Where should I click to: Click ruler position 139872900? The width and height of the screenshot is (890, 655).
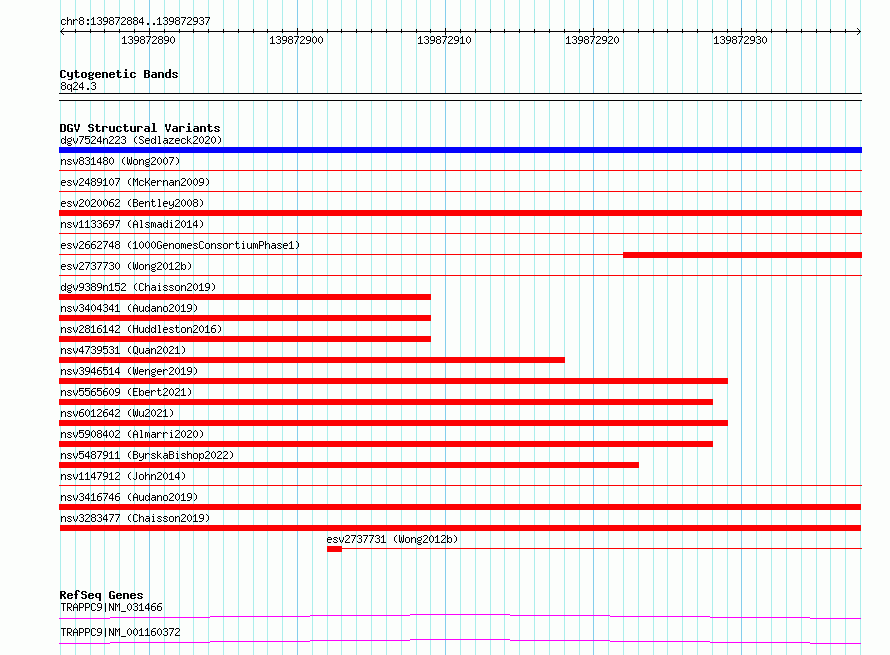(296, 40)
